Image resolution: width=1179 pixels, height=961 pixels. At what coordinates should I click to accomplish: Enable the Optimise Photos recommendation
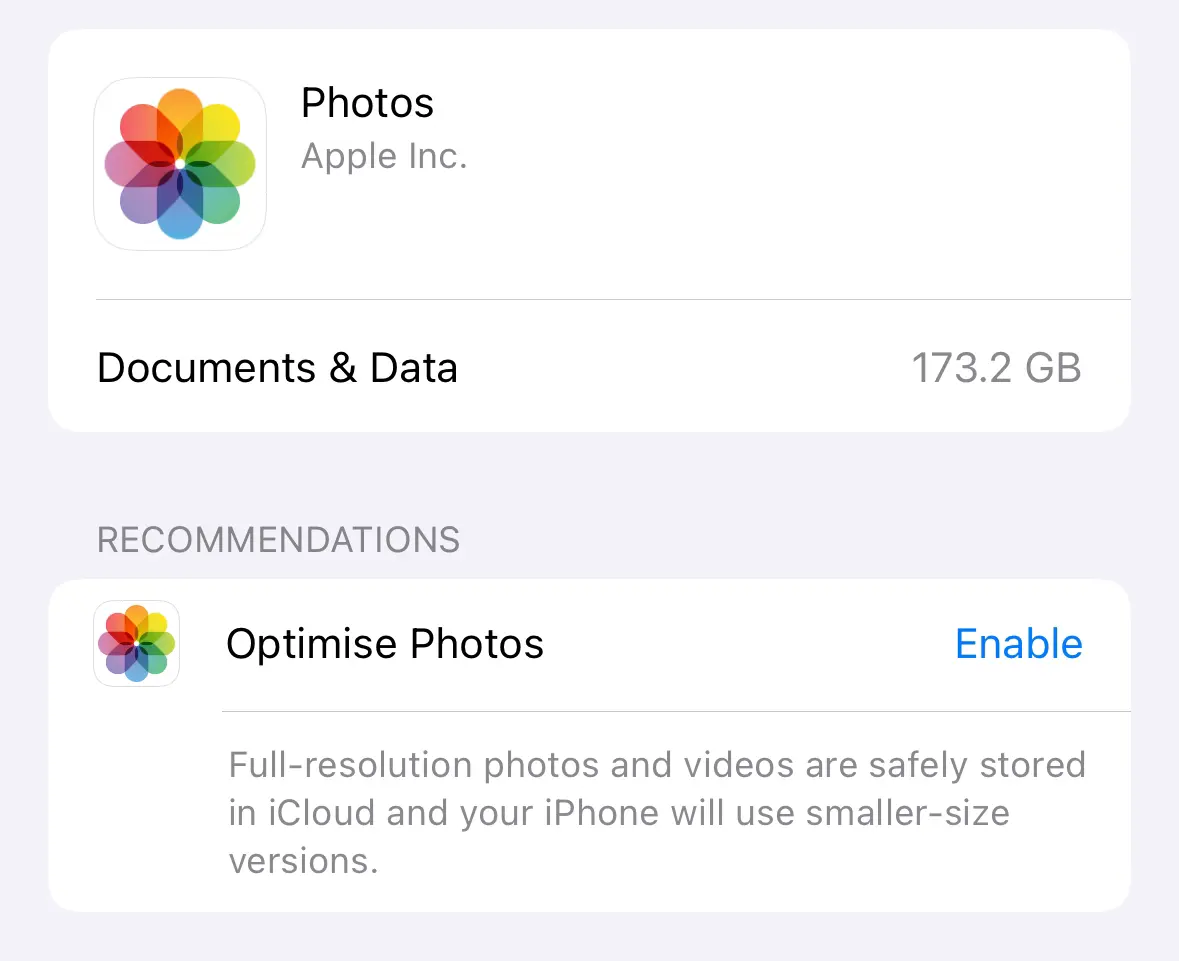click(1019, 644)
